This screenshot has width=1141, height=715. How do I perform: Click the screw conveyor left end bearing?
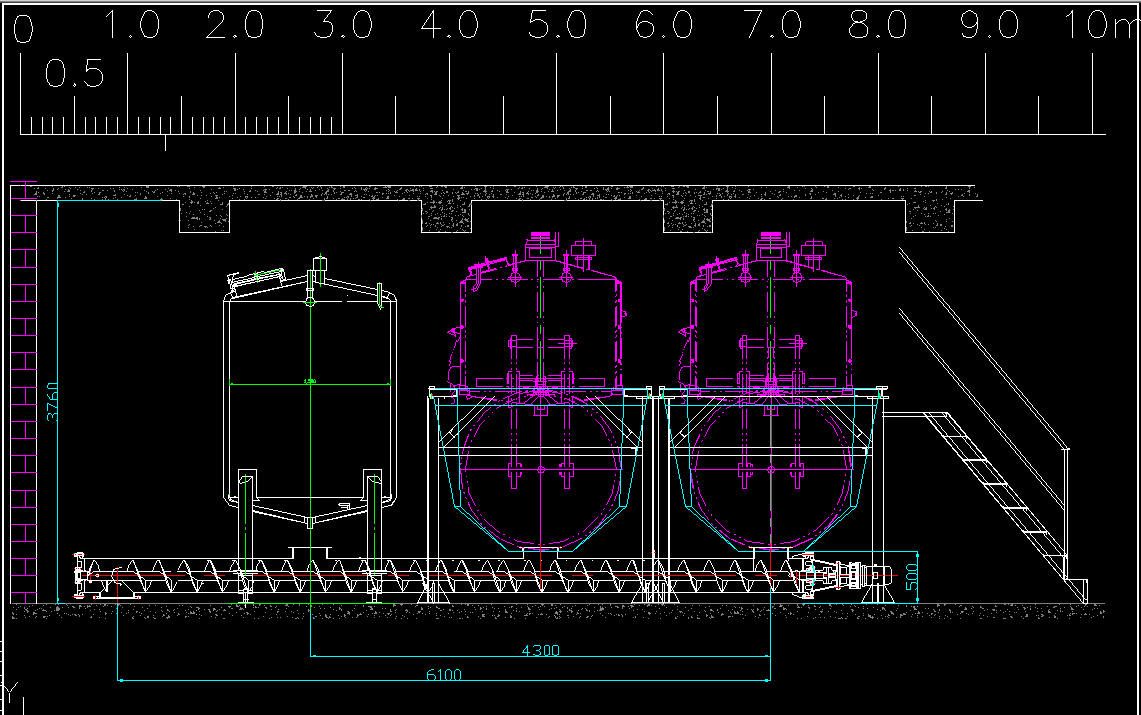coord(84,577)
